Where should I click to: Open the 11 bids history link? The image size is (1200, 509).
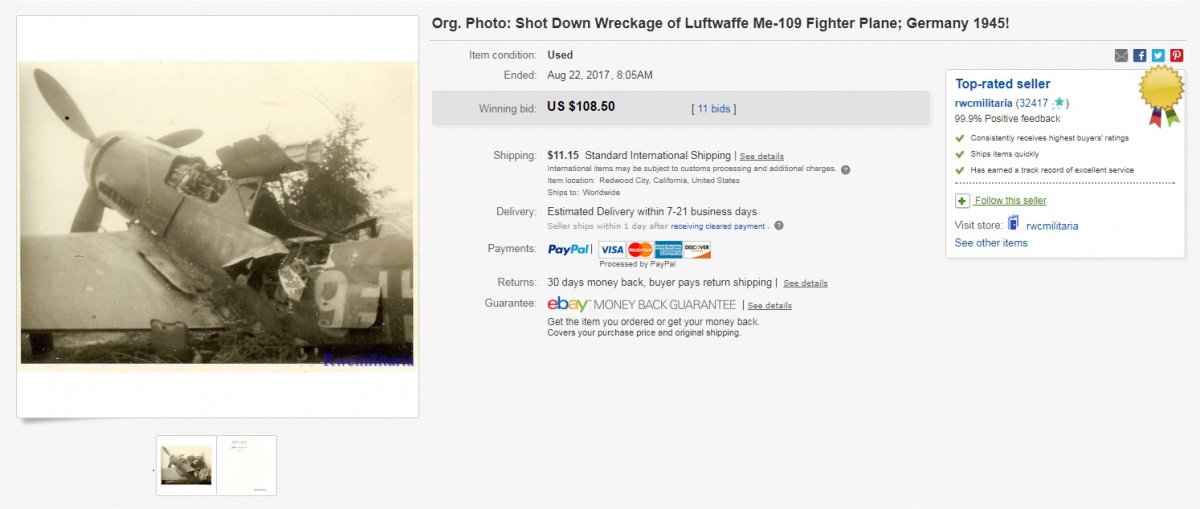coord(713,108)
